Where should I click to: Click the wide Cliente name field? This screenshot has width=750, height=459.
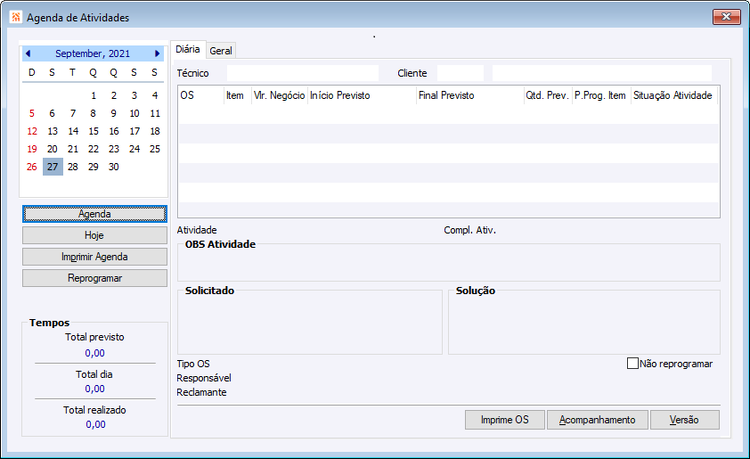[602, 73]
